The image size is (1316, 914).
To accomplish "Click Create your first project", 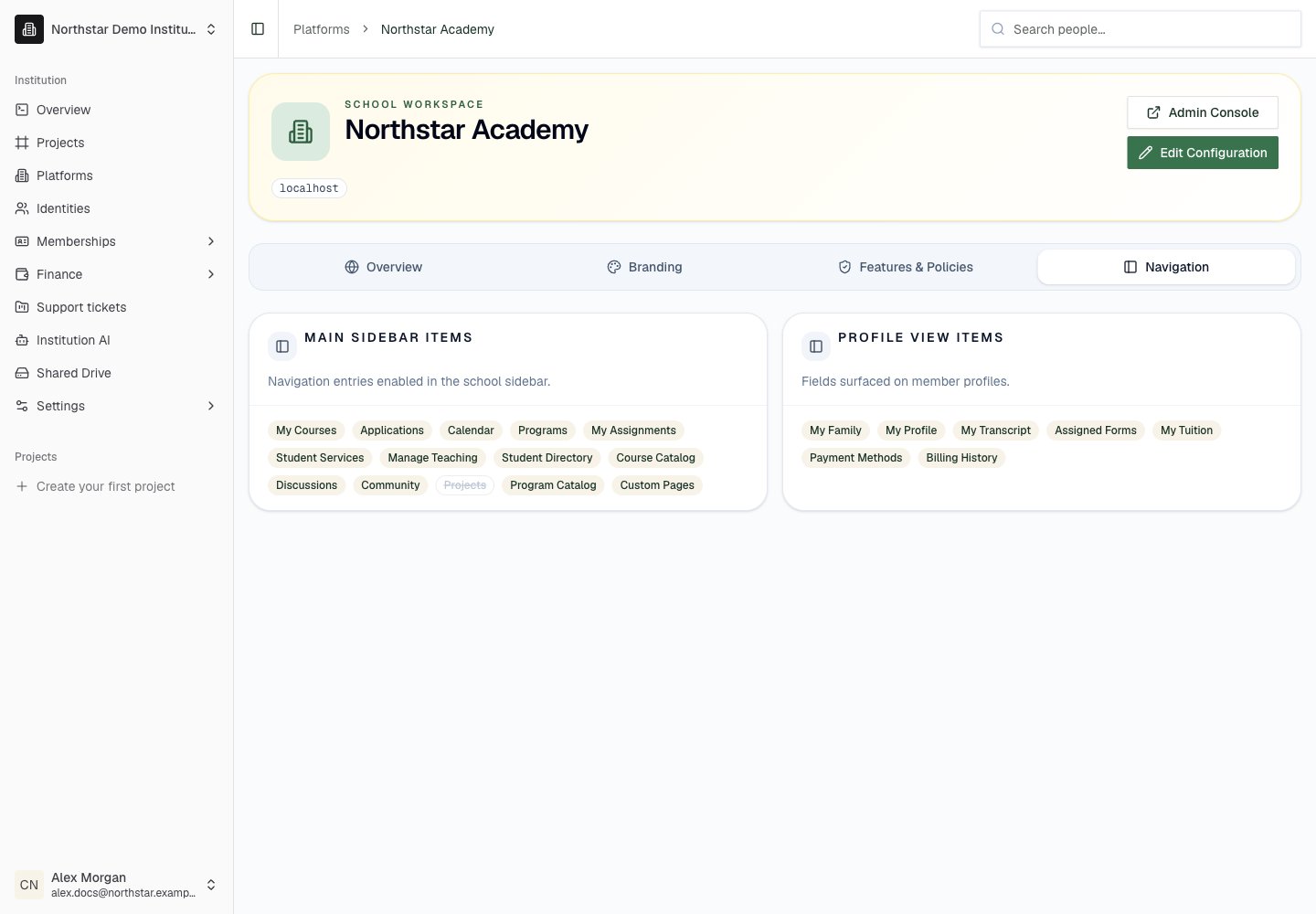I will tap(117, 486).
